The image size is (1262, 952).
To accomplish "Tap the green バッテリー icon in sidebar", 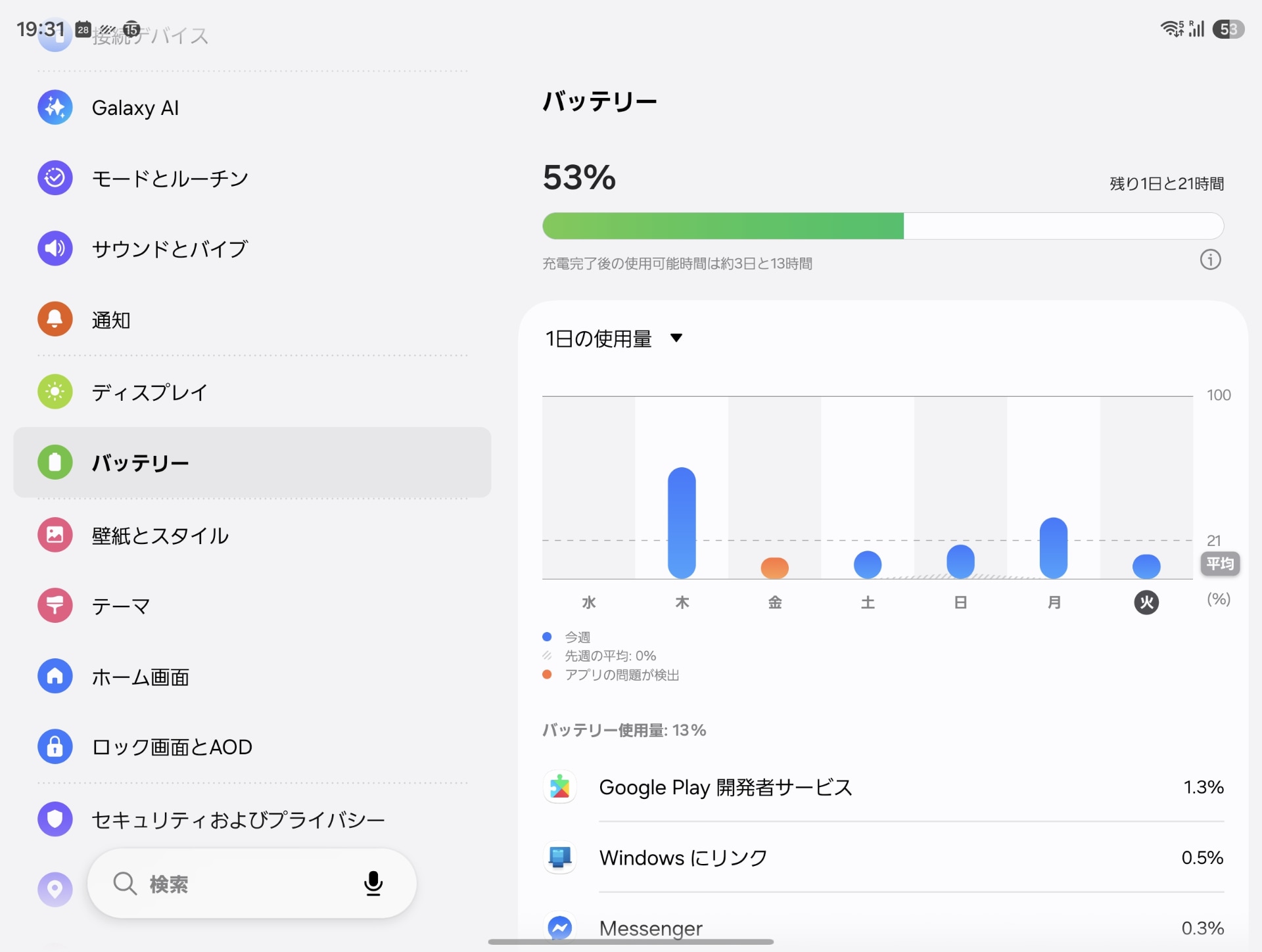I will (x=55, y=463).
